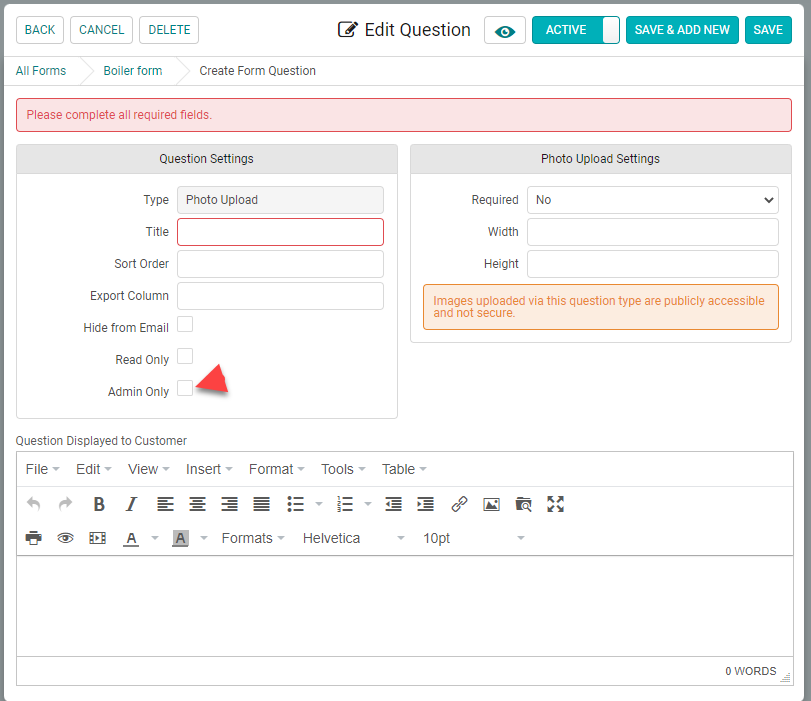Select the Align Center icon
The image size is (811, 701).
click(x=197, y=504)
